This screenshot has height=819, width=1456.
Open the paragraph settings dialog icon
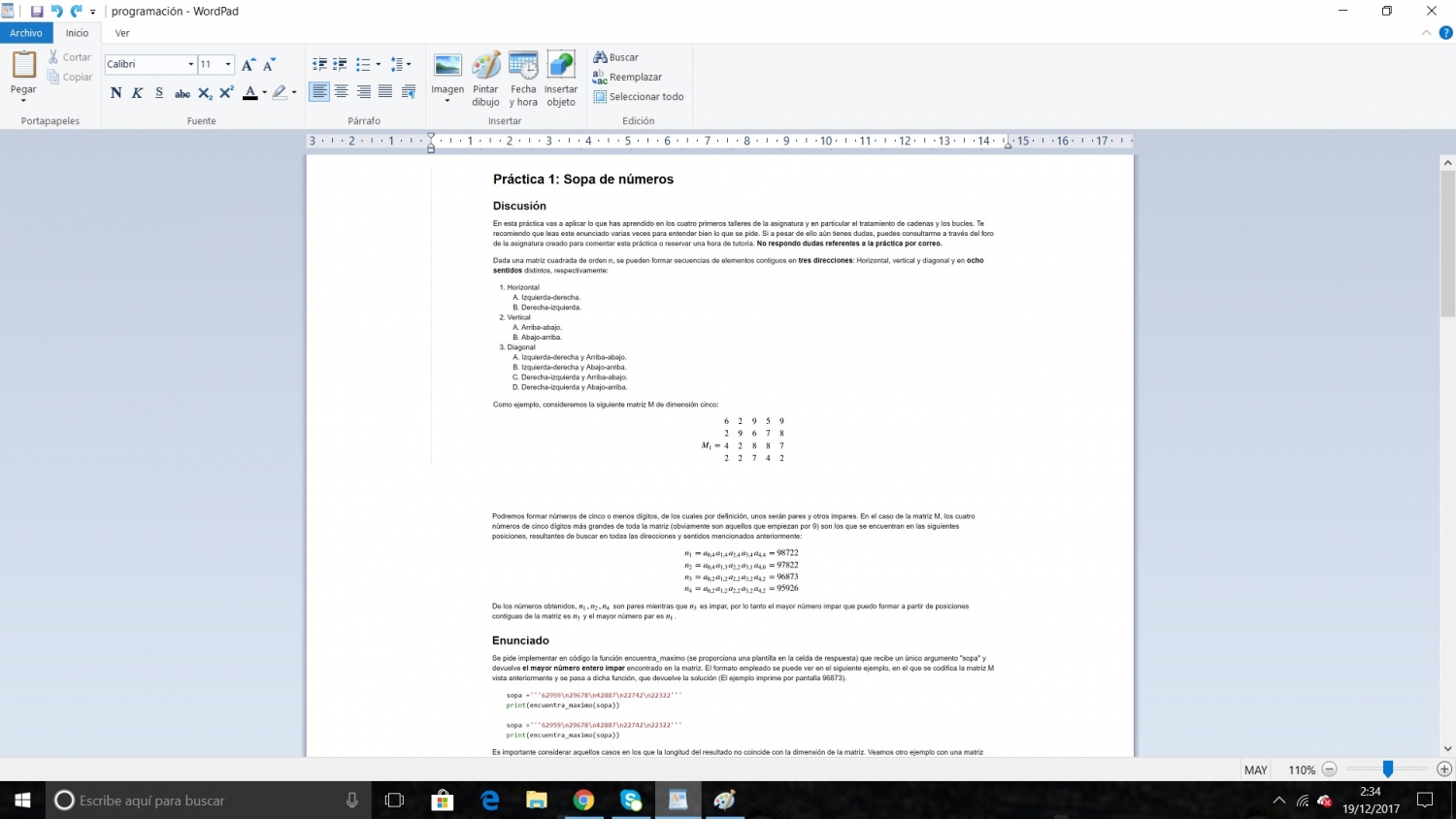coord(409,92)
